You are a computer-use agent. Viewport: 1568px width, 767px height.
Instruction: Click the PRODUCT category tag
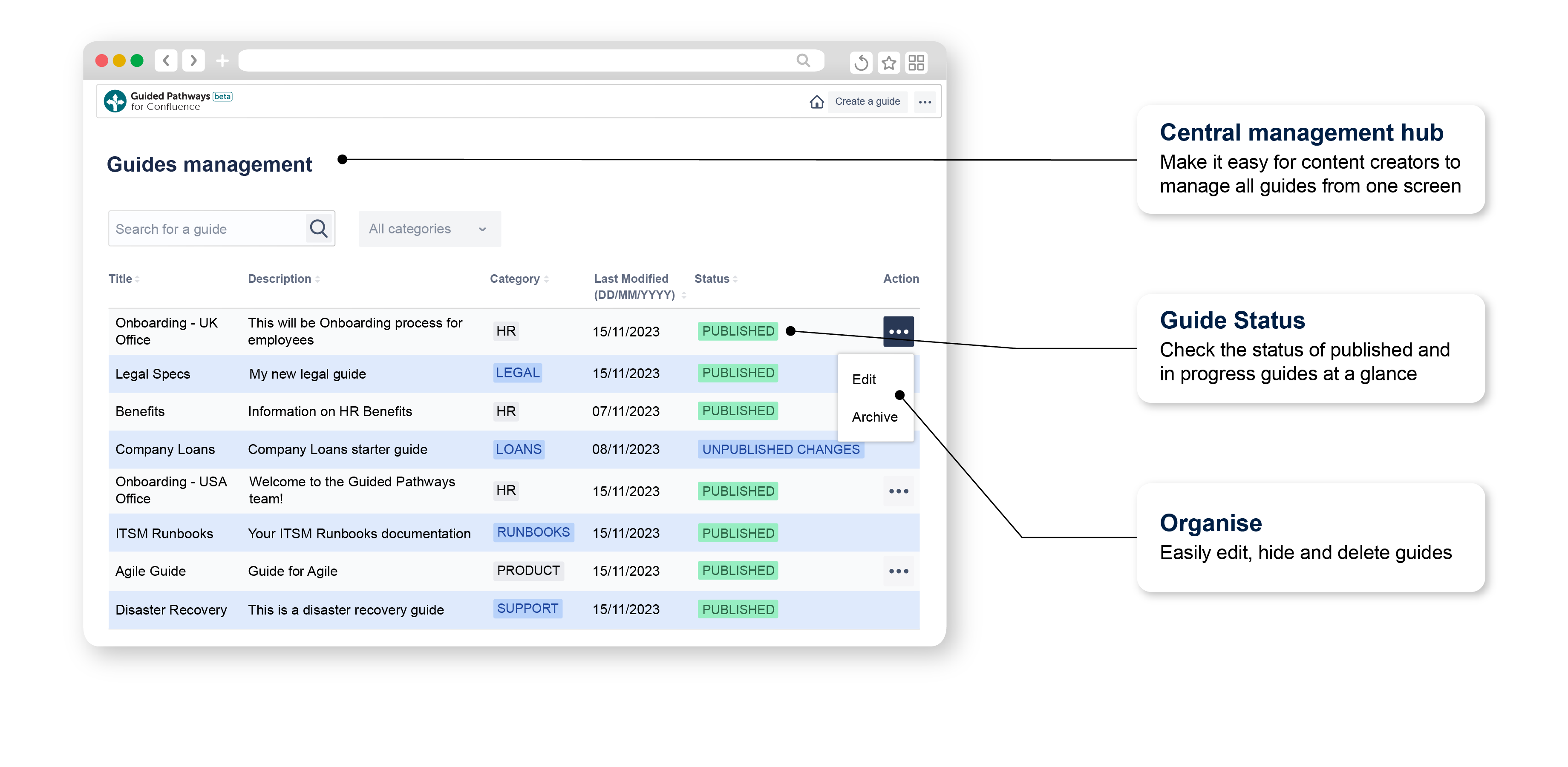(x=528, y=571)
